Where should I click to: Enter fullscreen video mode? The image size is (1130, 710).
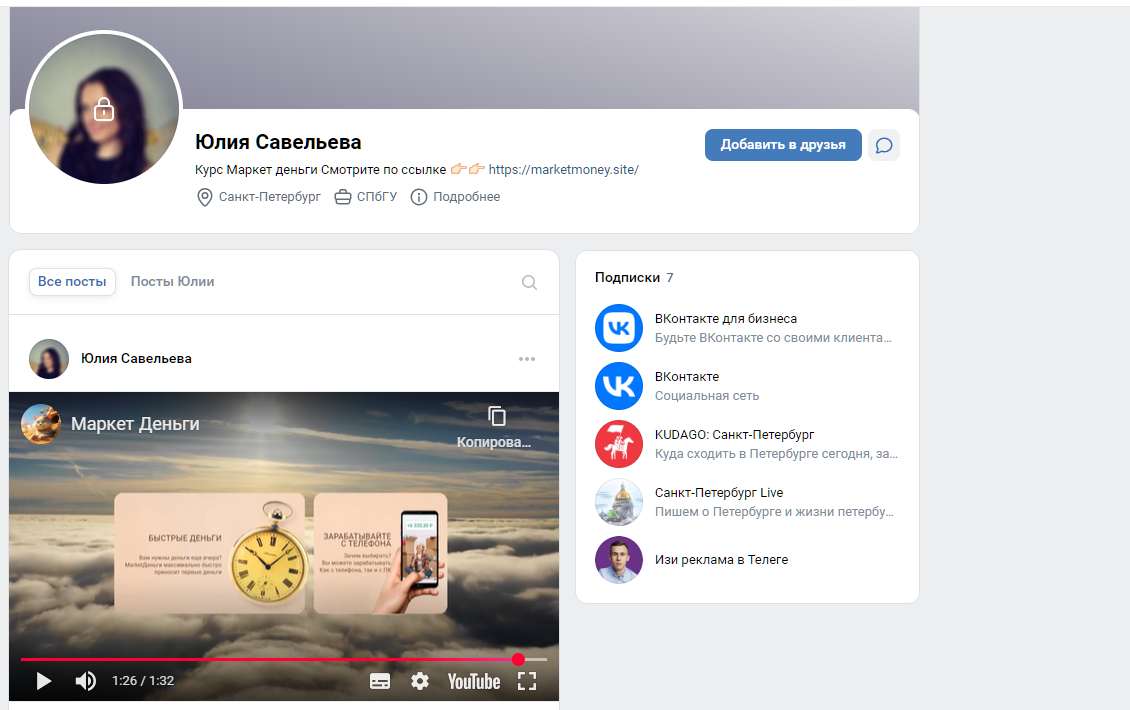527,681
